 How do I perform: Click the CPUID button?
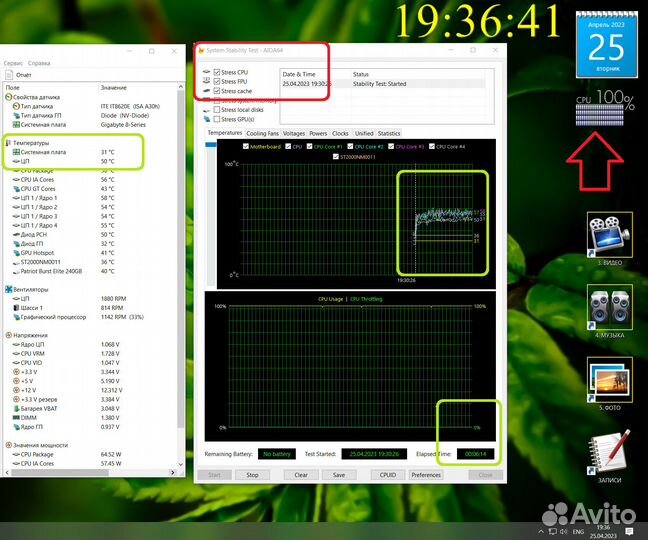pos(388,475)
